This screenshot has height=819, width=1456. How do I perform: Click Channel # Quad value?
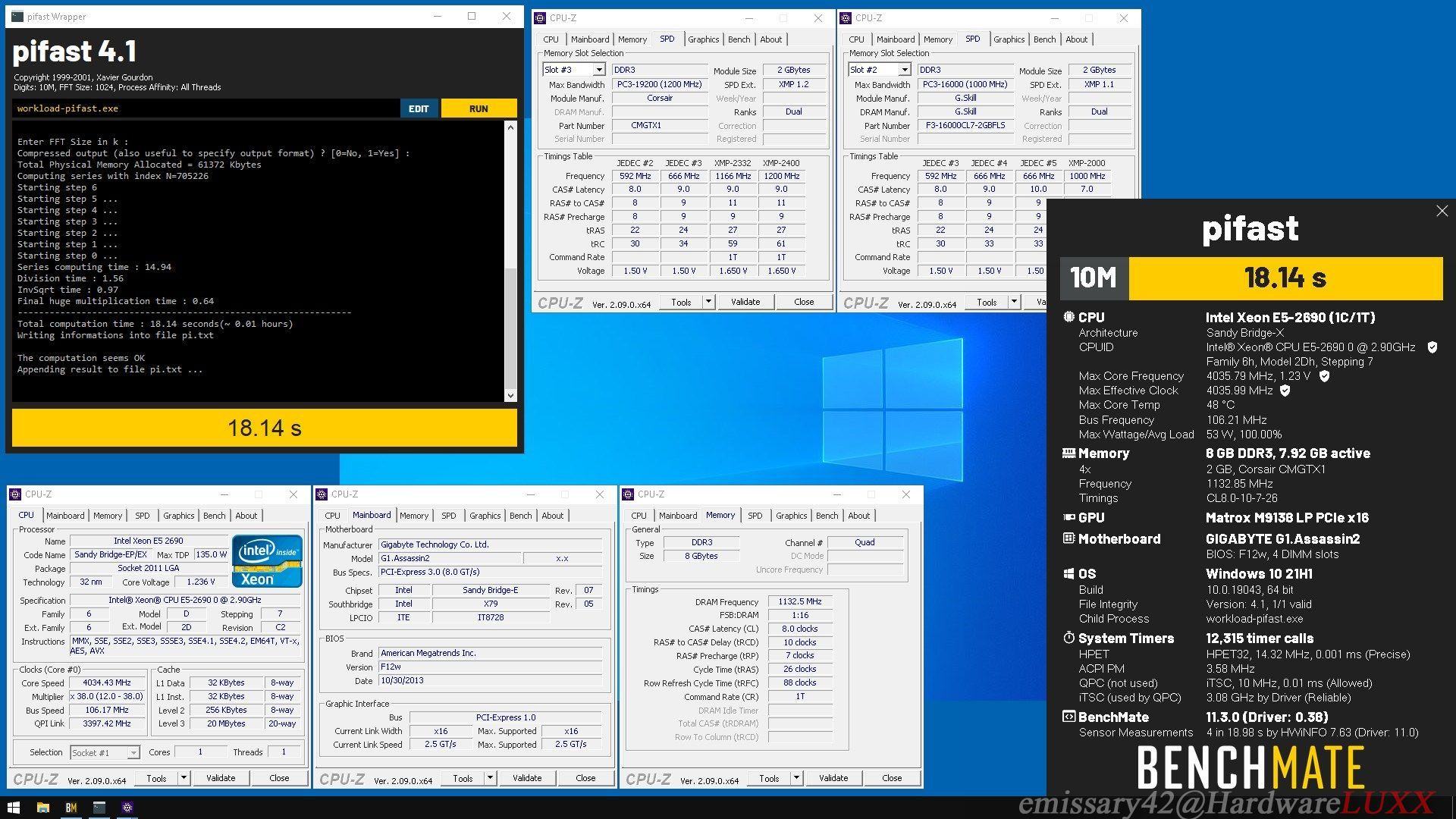pos(864,542)
